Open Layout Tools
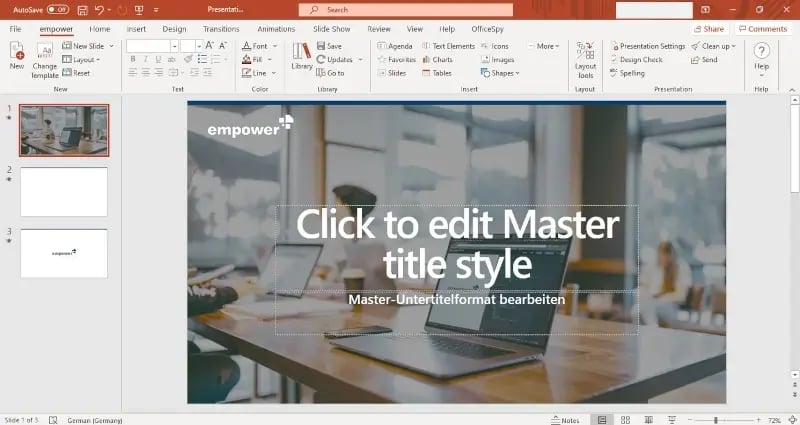800x425 pixels. point(585,61)
